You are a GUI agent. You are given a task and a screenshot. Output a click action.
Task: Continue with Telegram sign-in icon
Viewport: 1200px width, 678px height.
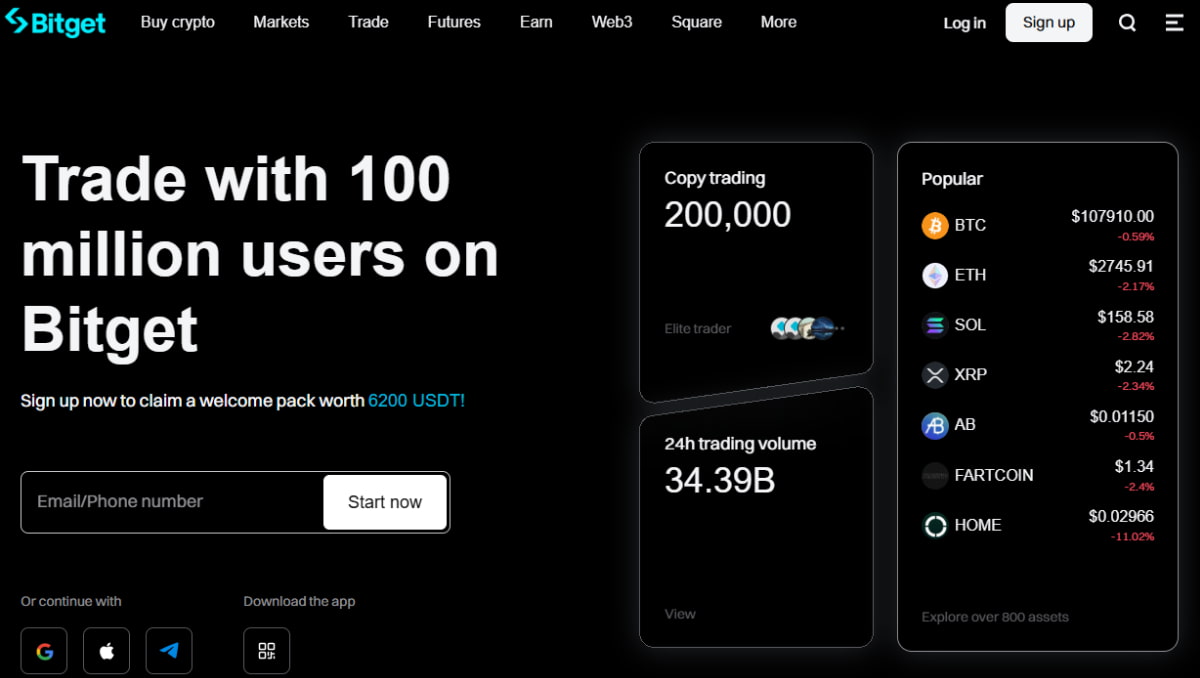169,651
